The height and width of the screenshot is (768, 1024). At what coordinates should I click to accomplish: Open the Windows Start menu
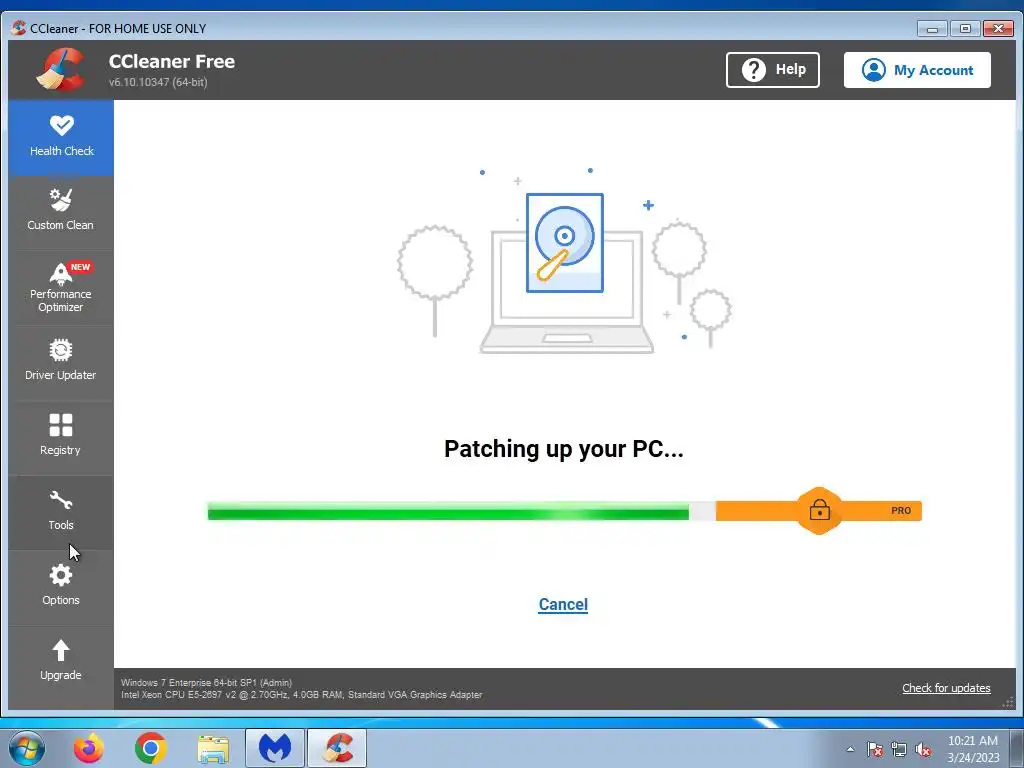[27, 748]
